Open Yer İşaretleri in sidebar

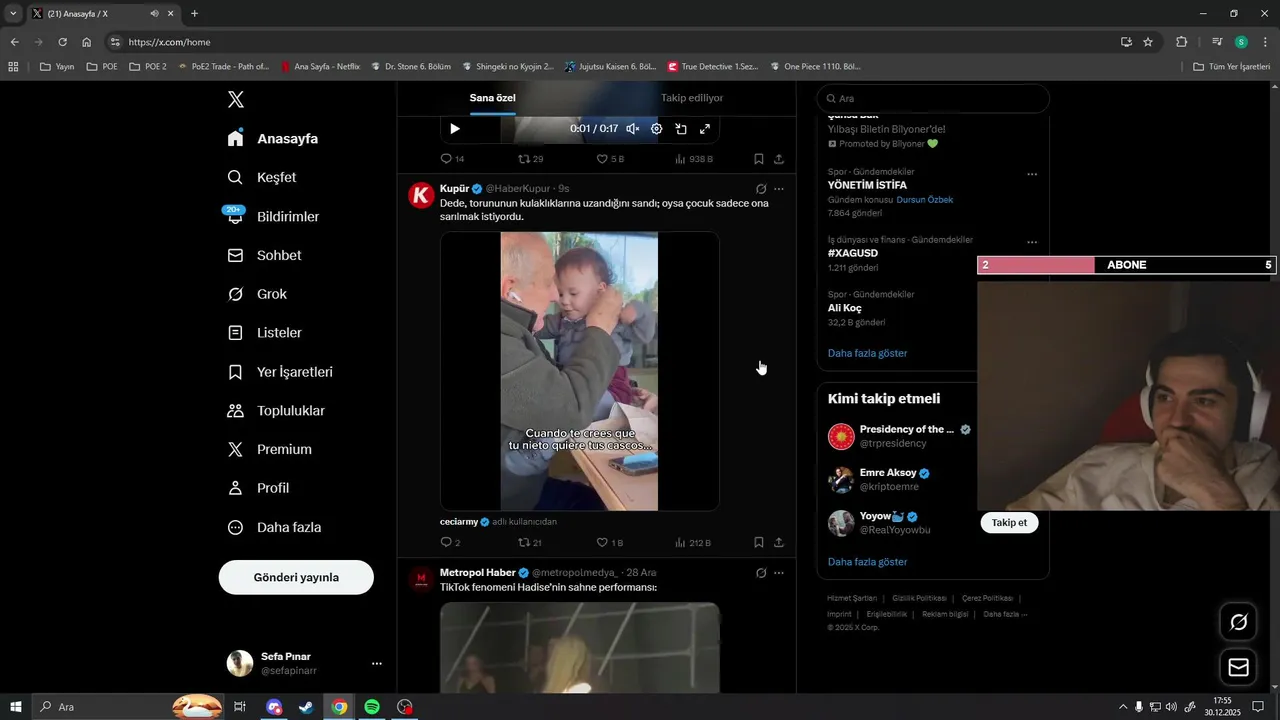(x=280, y=372)
